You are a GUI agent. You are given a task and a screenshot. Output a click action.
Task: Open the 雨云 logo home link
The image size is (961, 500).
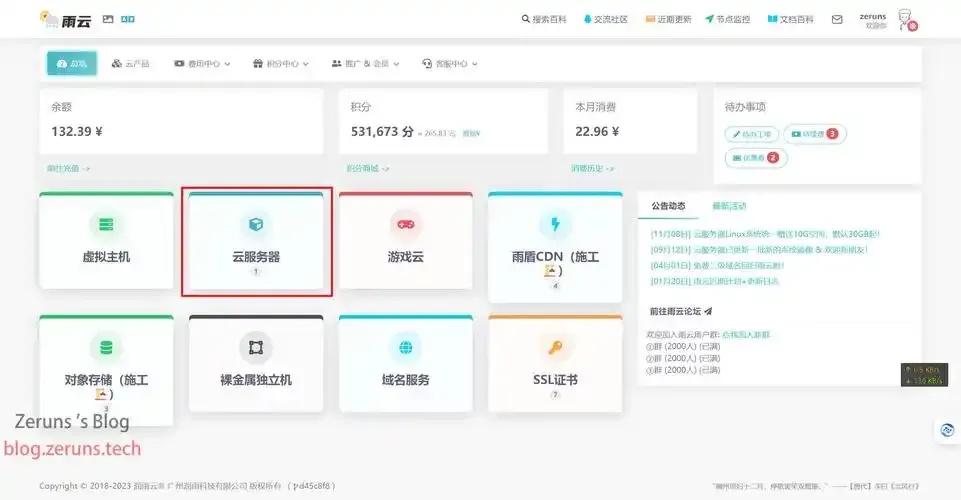point(66,20)
